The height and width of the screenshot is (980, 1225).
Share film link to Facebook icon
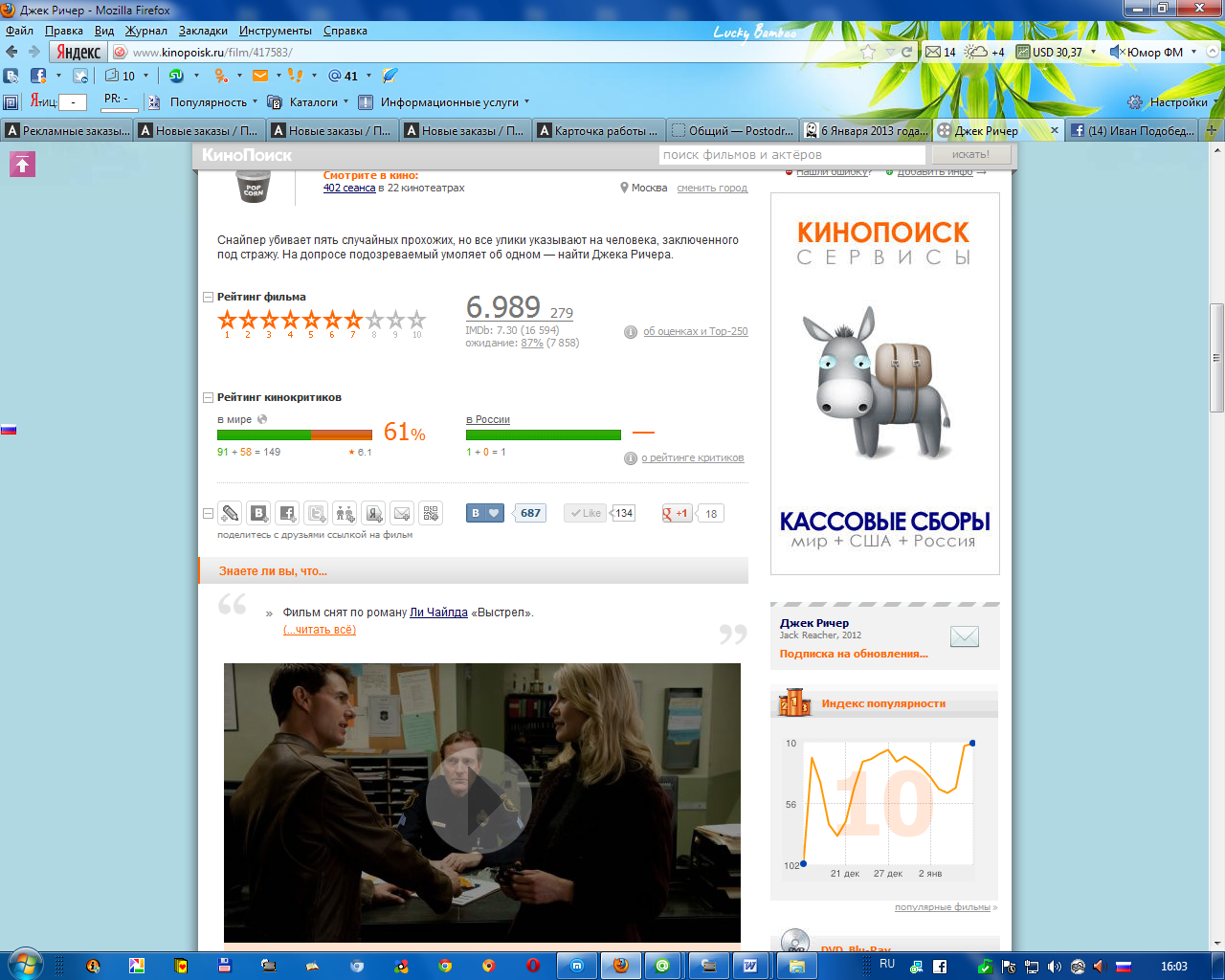tap(287, 513)
